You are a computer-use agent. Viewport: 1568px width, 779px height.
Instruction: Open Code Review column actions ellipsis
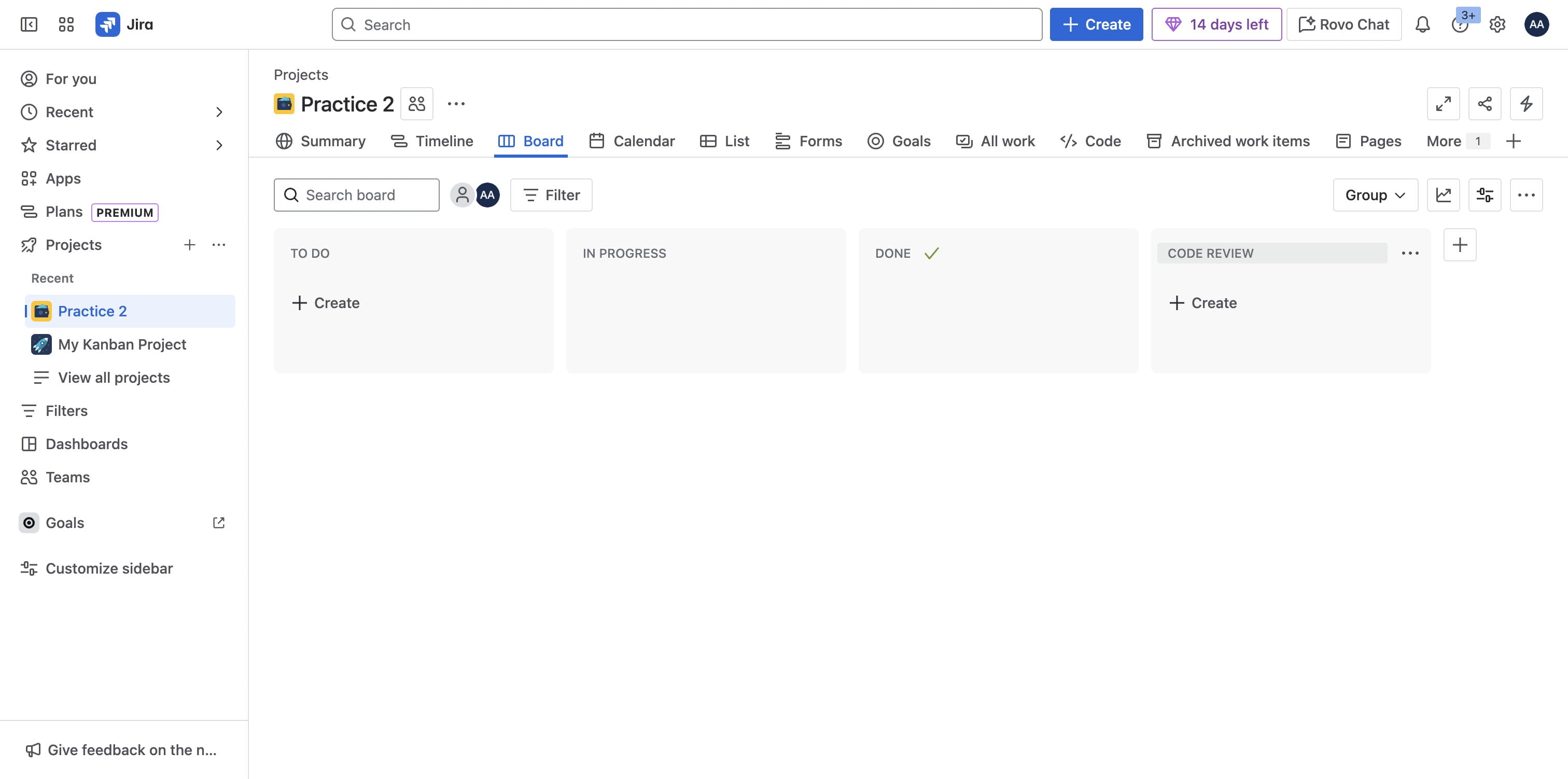[x=1410, y=254]
